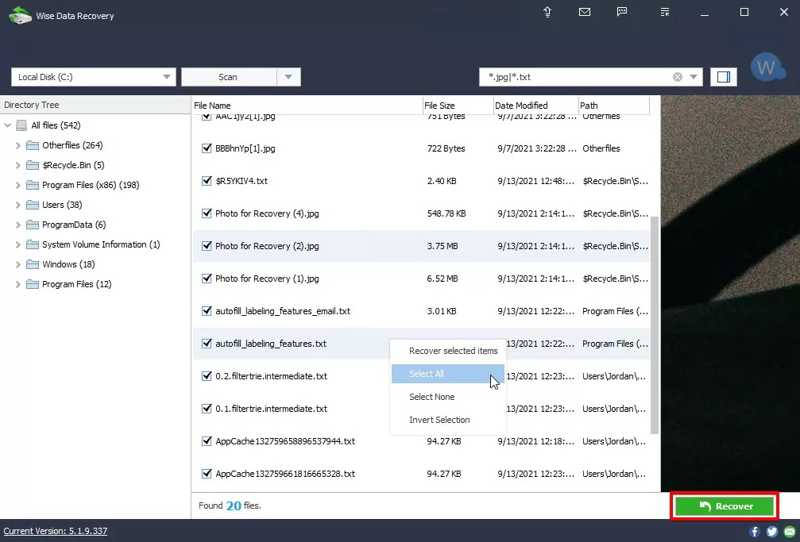The height and width of the screenshot is (542, 800).
Task: Toggle the preview panel icon
Action: click(x=723, y=77)
